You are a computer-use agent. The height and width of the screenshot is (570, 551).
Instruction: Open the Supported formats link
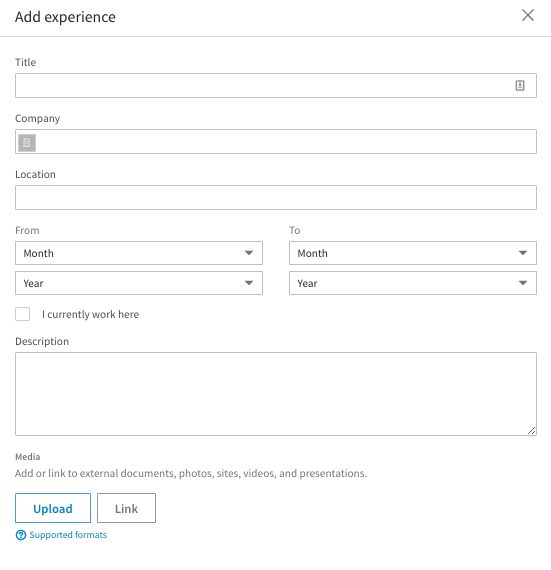(x=68, y=535)
